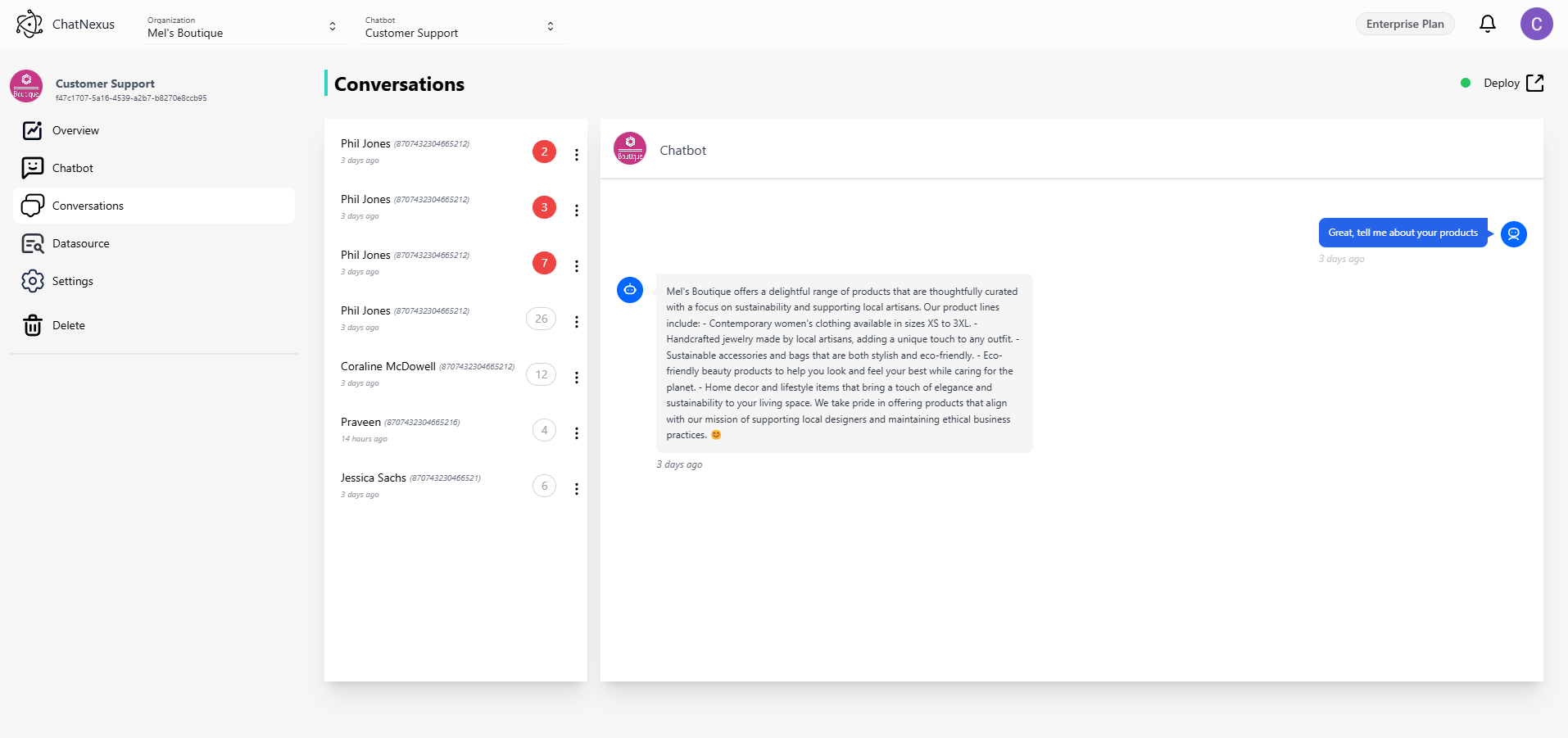Open options for Phil Jones conversation with 3 unread
1568x738 pixels.
point(577,211)
